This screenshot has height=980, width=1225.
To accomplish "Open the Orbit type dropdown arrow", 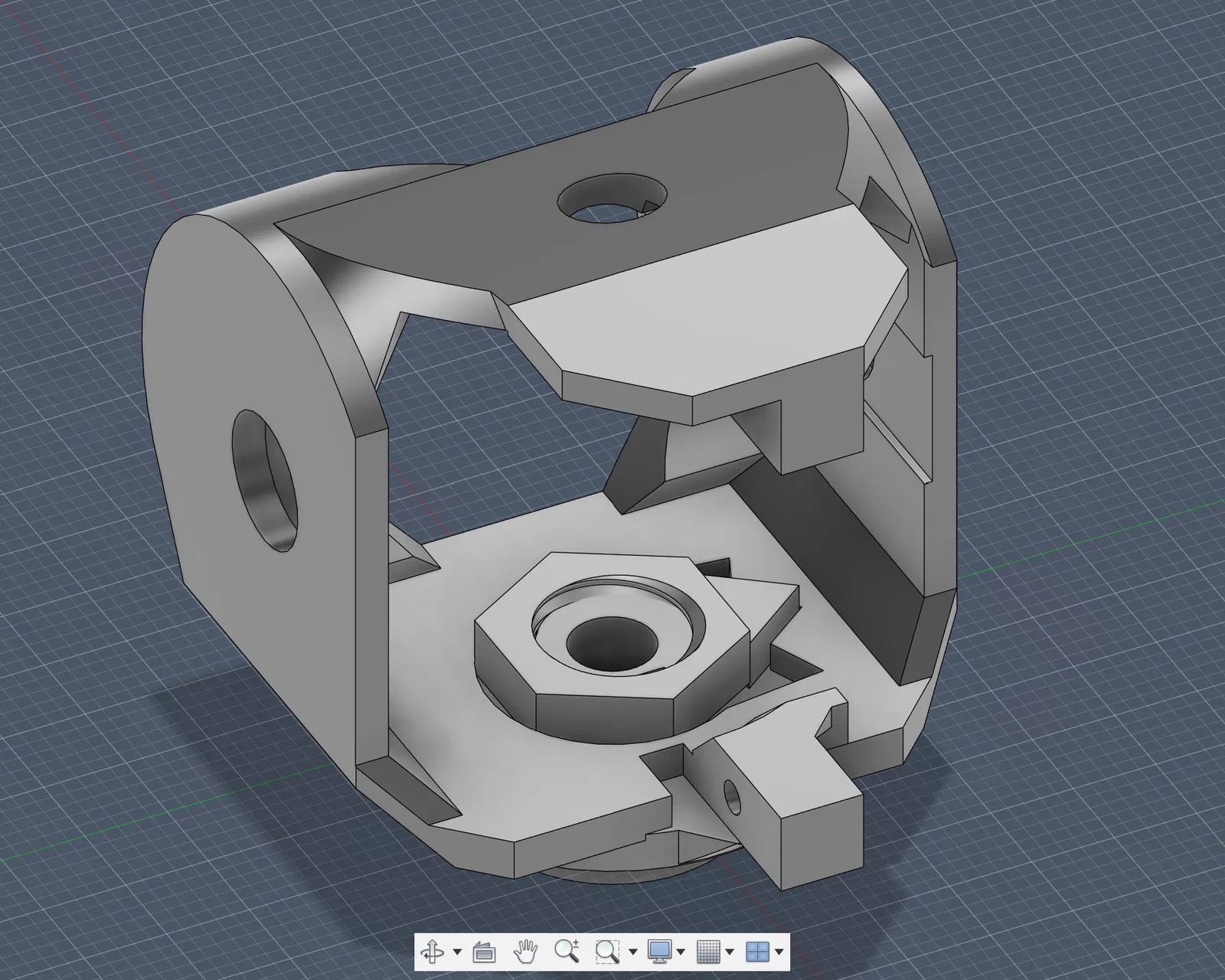I will tap(457, 952).
